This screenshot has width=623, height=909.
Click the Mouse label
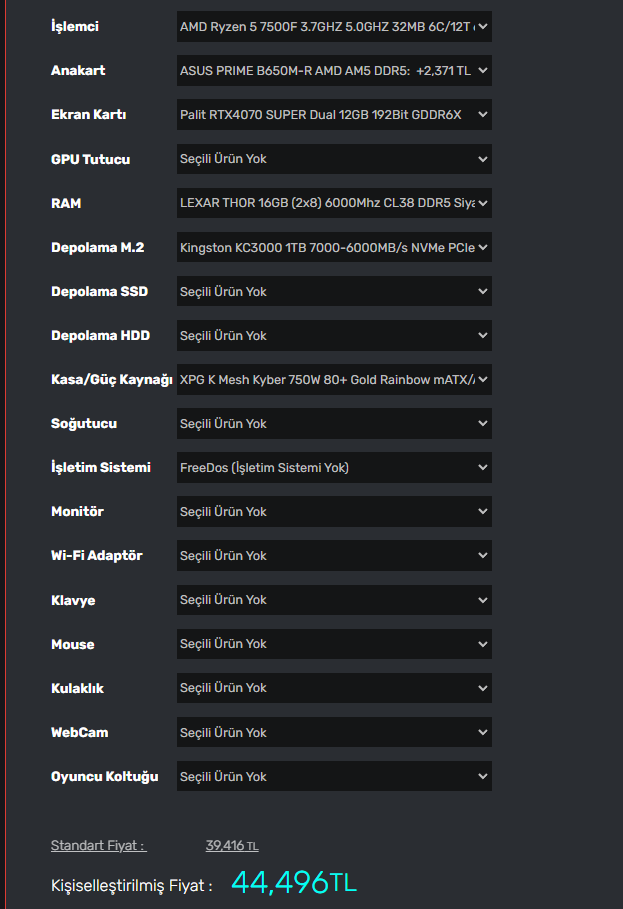pos(72,645)
